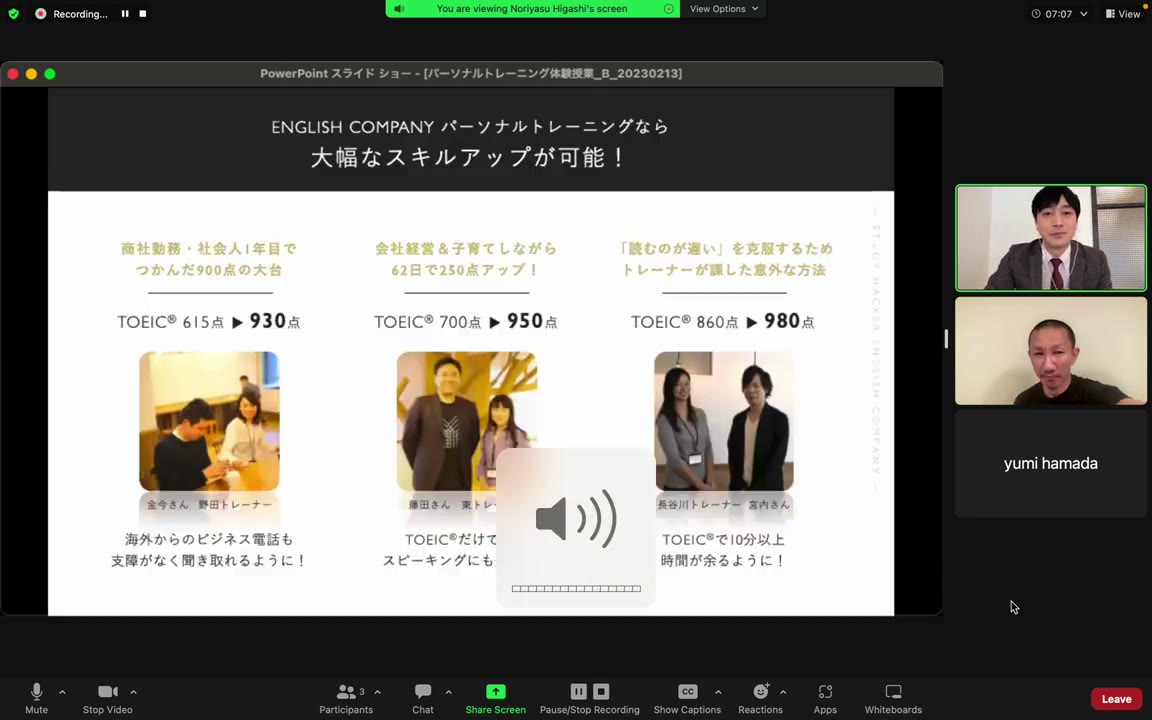This screenshot has width=1152, height=720.
Task: Click the TOEIC 615 to 930 score text
Action: click(x=209, y=321)
